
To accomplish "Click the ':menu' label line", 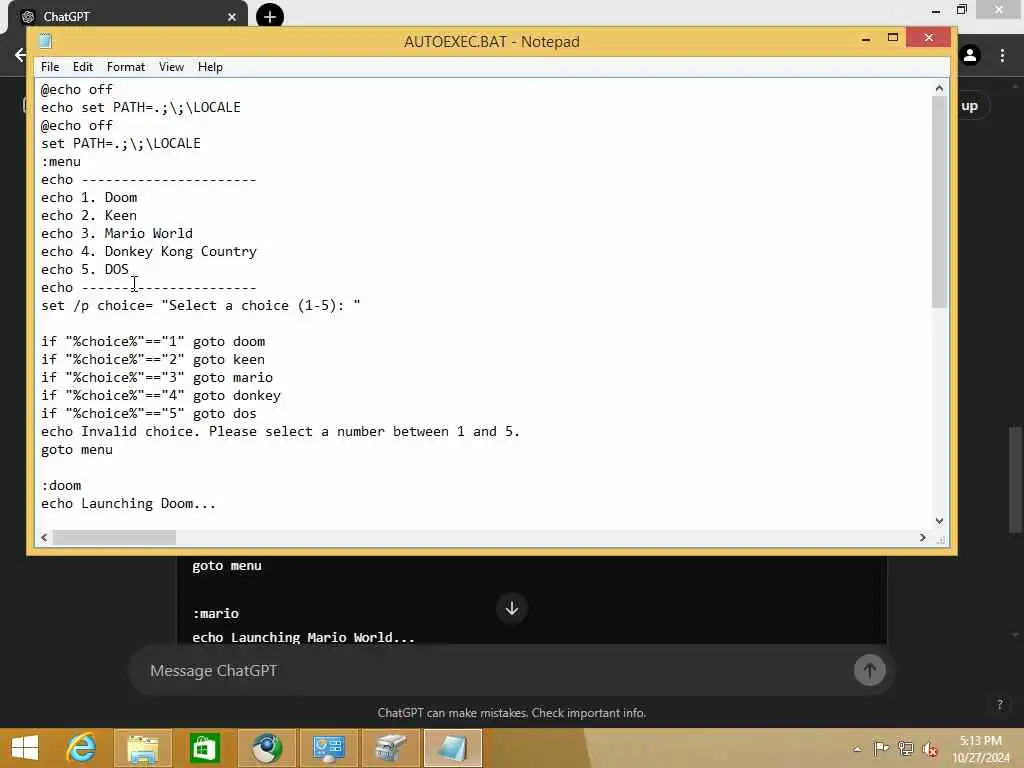I will pos(61,161).
